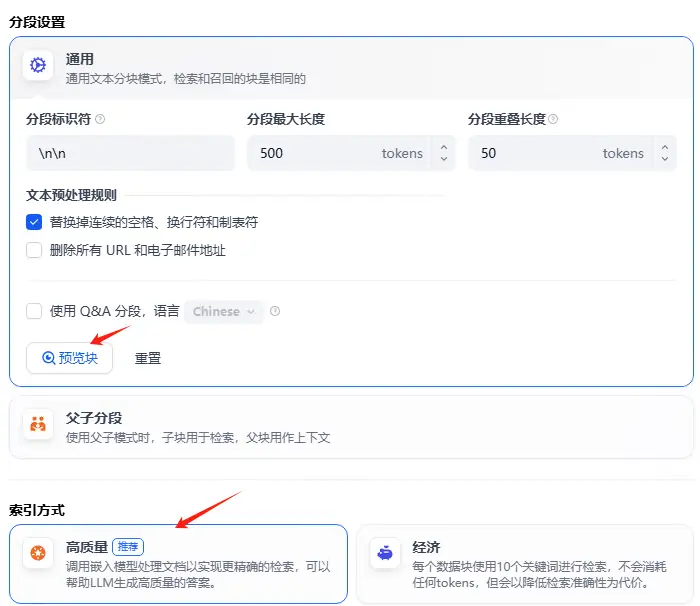
Task: Click the info icon next to Chinese dropdown
Action: (x=275, y=311)
